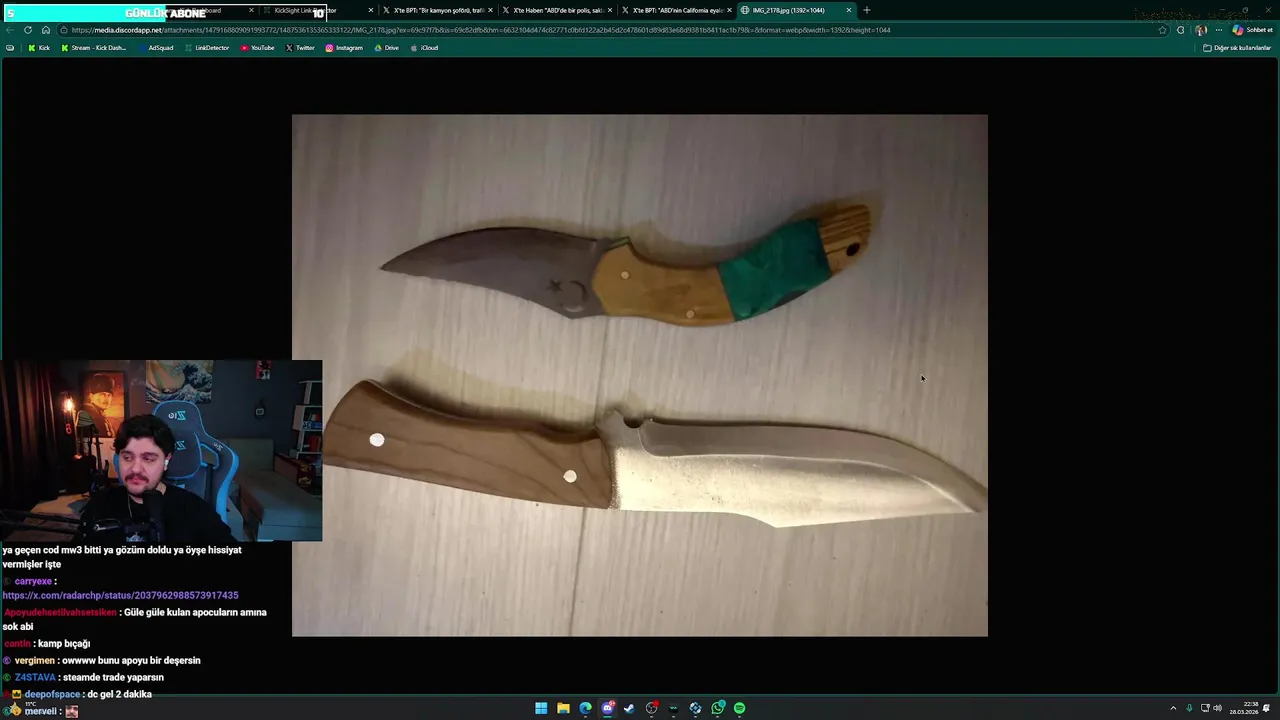Open the browser settings and more menu

[x=1218, y=30]
